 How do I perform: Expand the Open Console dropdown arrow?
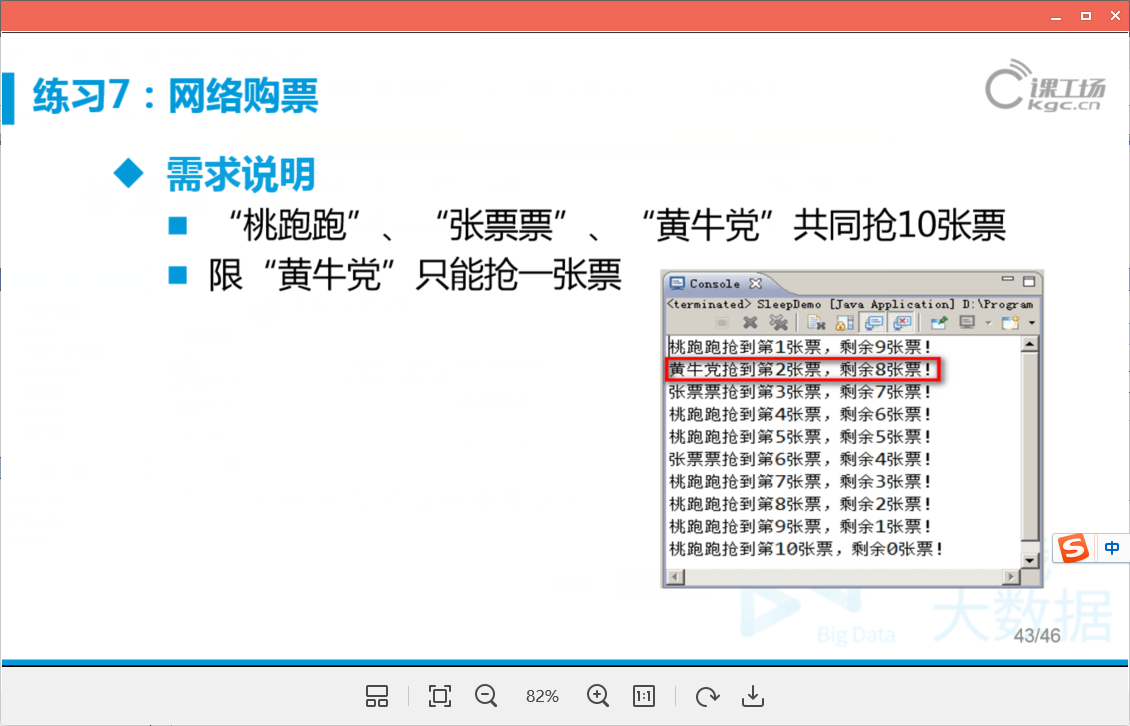click(1032, 323)
